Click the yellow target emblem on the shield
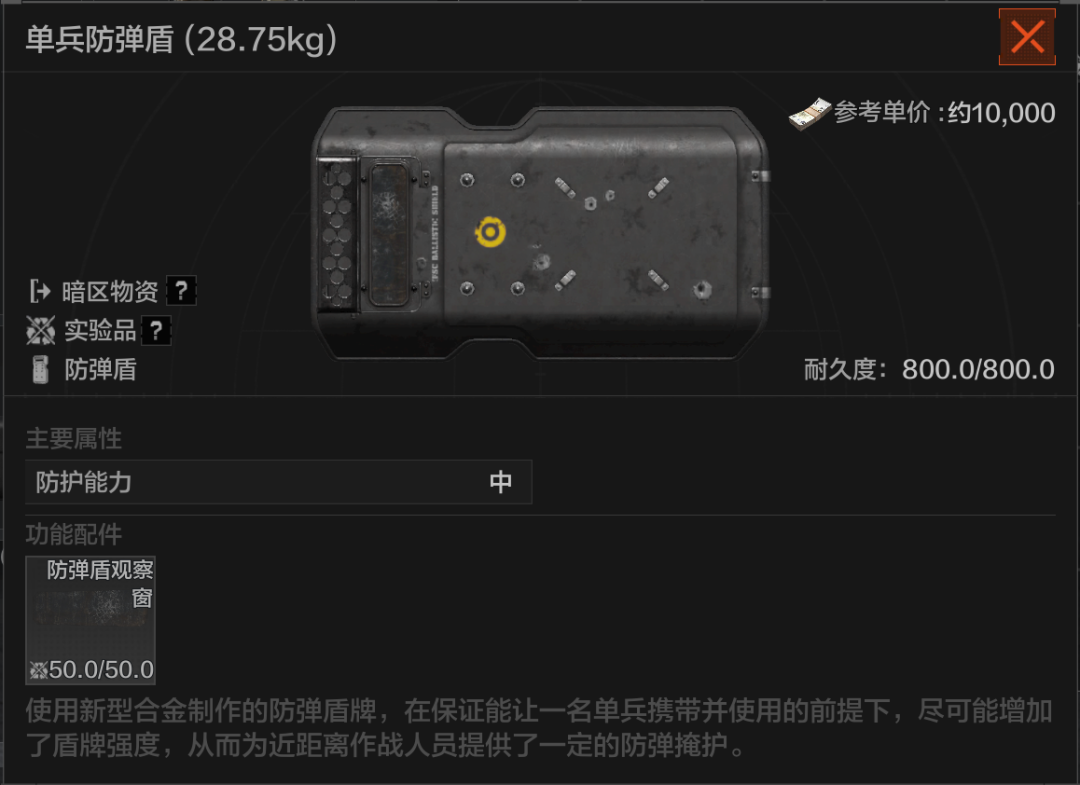 click(490, 232)
